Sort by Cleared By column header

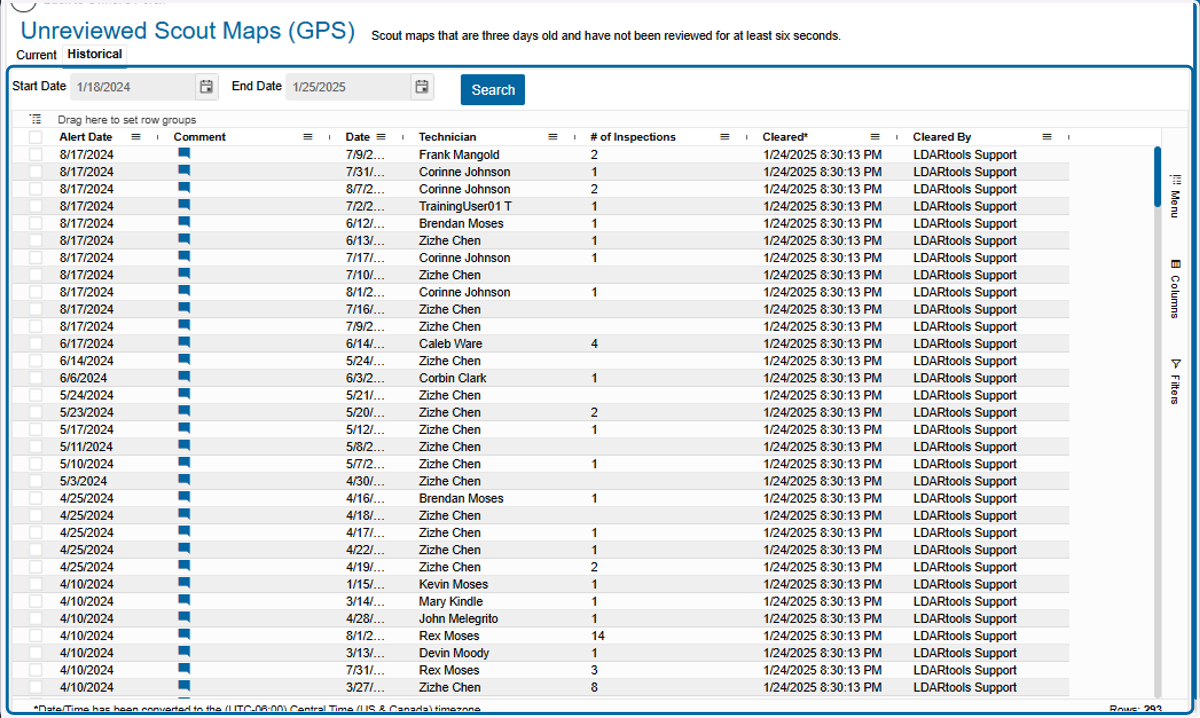[942, 137]
